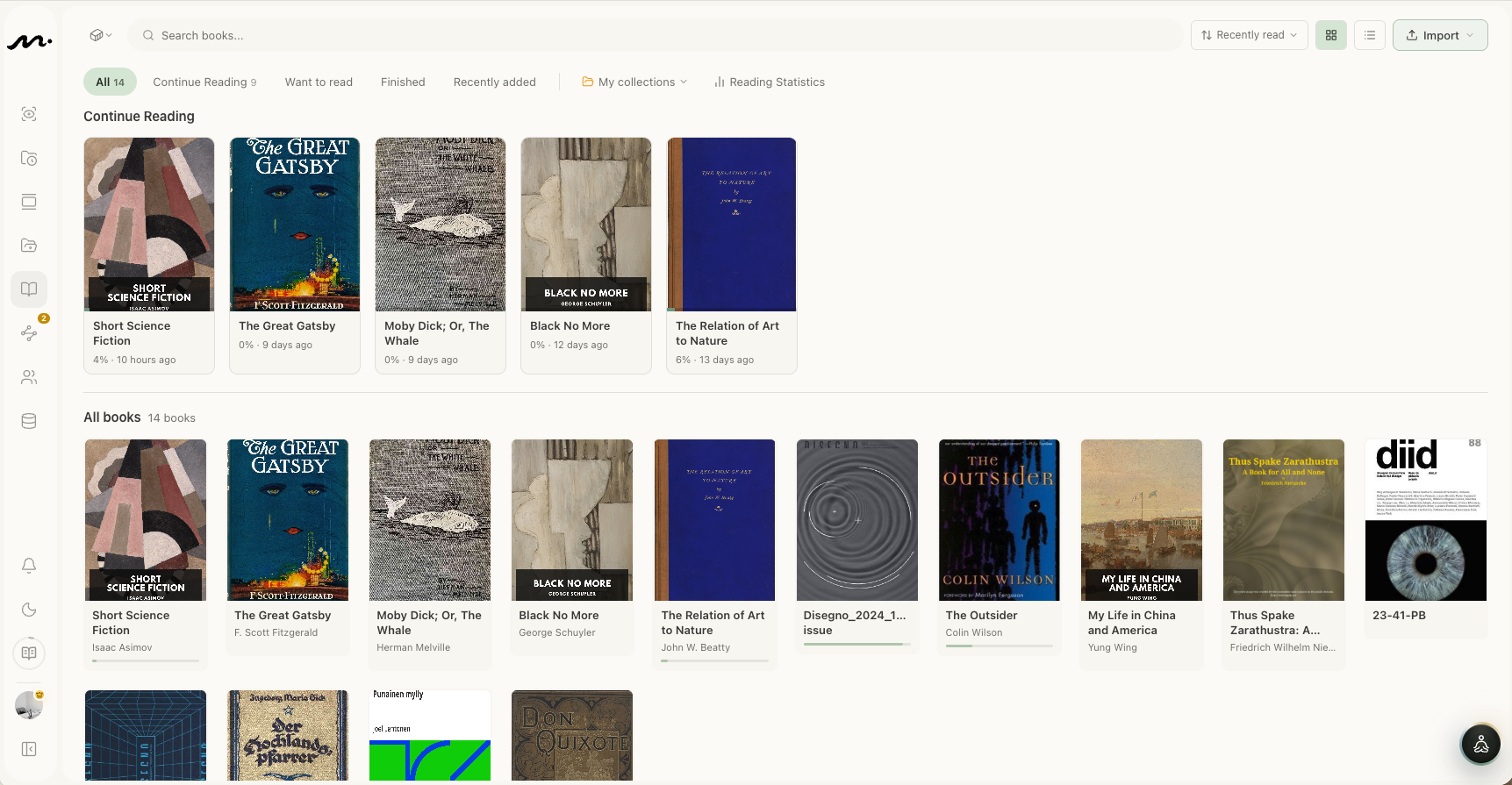
Task: Click author name Yung Wing
Action: 1113,647
